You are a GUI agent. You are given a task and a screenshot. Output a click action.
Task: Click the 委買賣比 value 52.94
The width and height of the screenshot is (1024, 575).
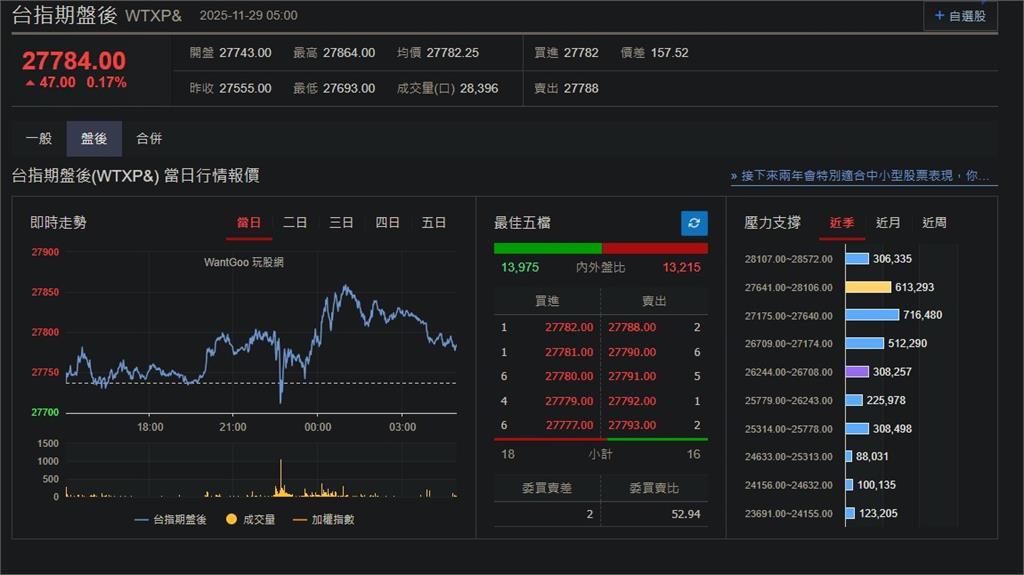[x=686, y=514]
